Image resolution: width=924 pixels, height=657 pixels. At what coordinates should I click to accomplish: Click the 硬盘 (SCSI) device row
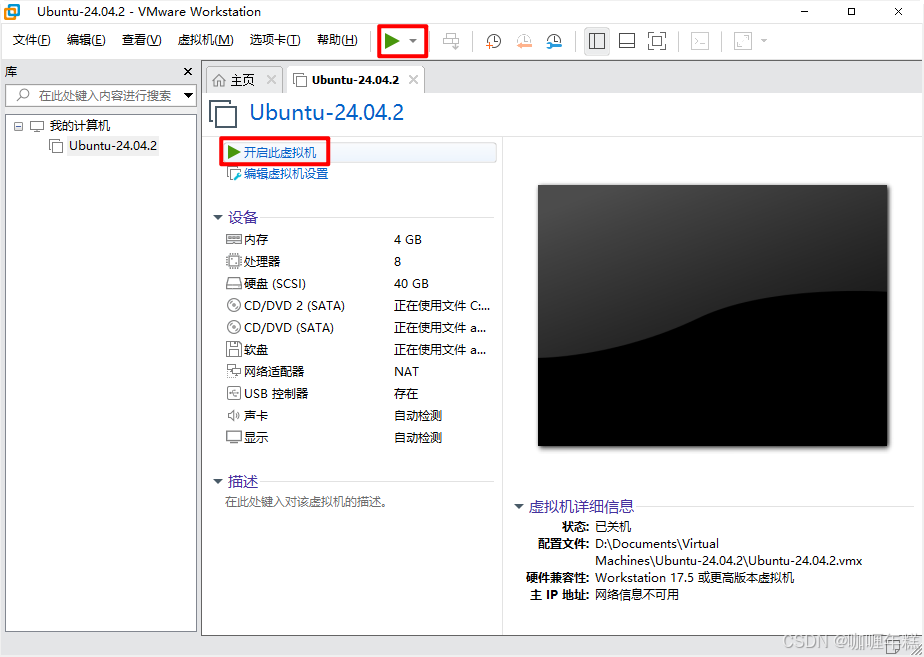(x=358, y=283)
